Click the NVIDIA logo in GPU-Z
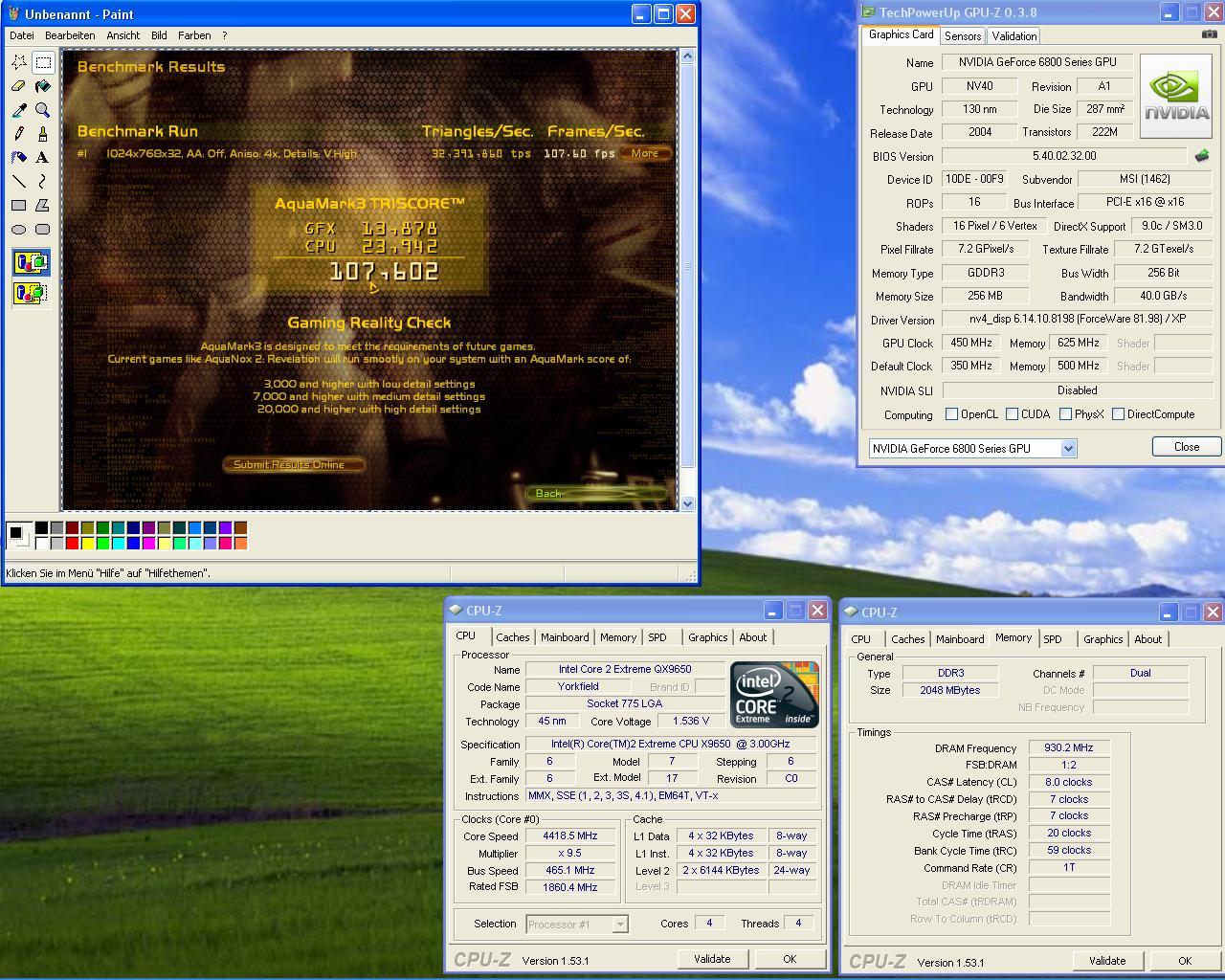The height and width of the screenshot is (980, 1225). (x=1176, y=96)
